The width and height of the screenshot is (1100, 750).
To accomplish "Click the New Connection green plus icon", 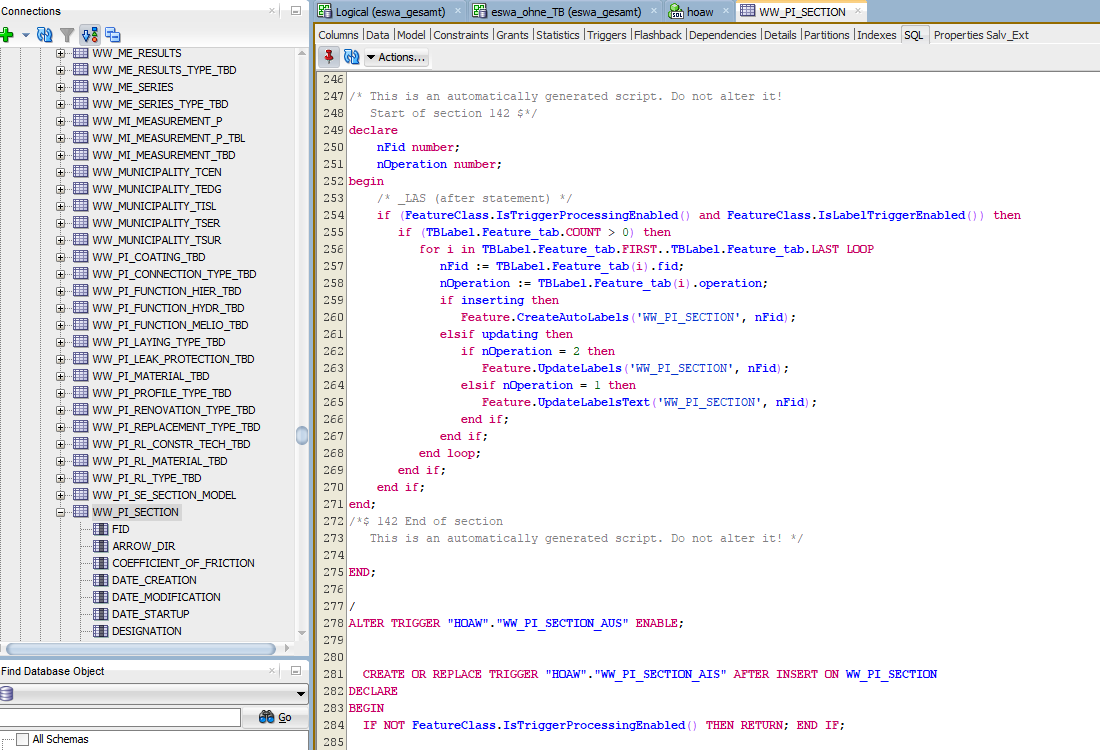I will [x=8, y=33].
